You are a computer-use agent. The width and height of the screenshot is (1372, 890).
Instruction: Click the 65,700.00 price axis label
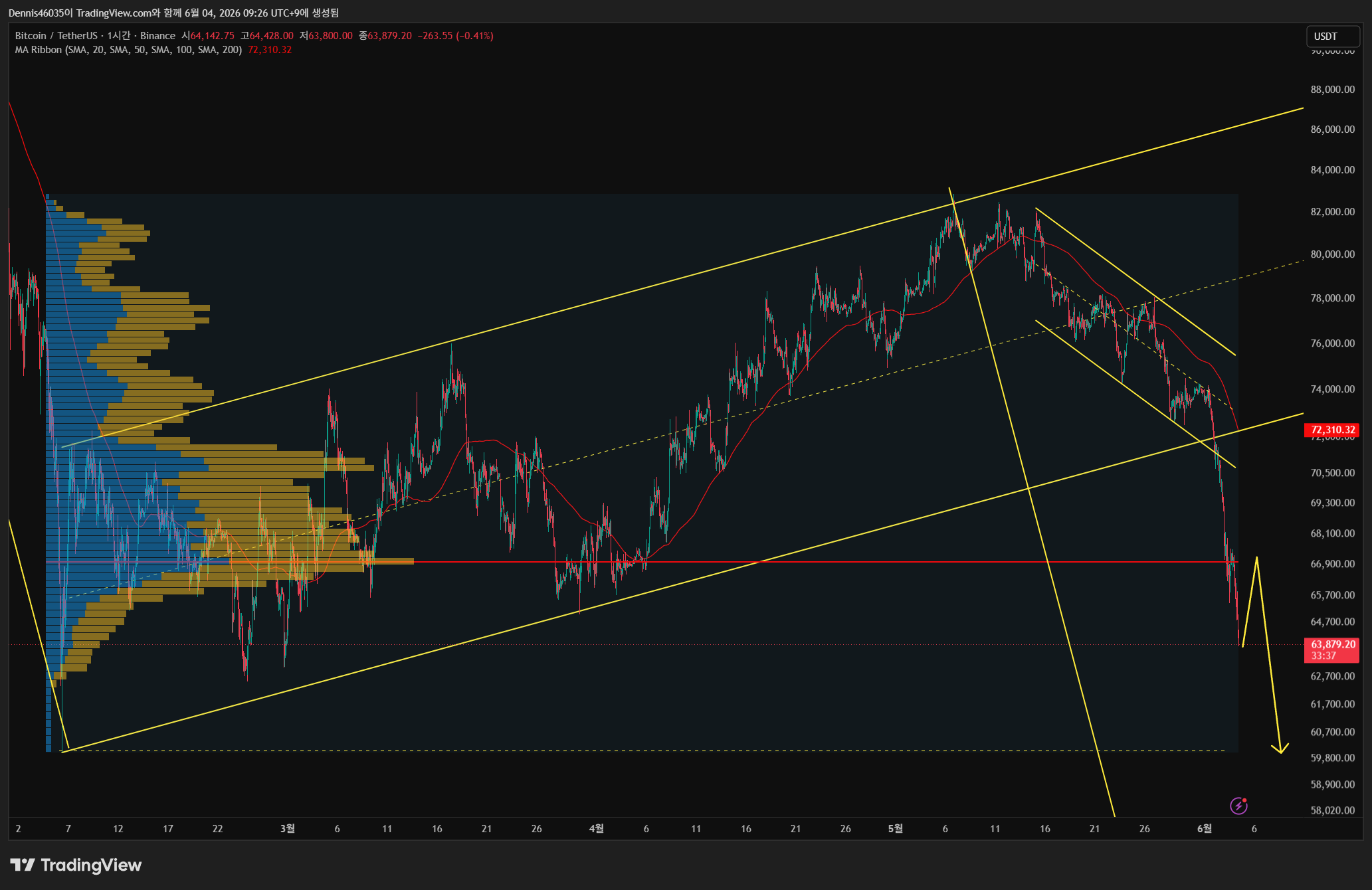pos(1332,595)
